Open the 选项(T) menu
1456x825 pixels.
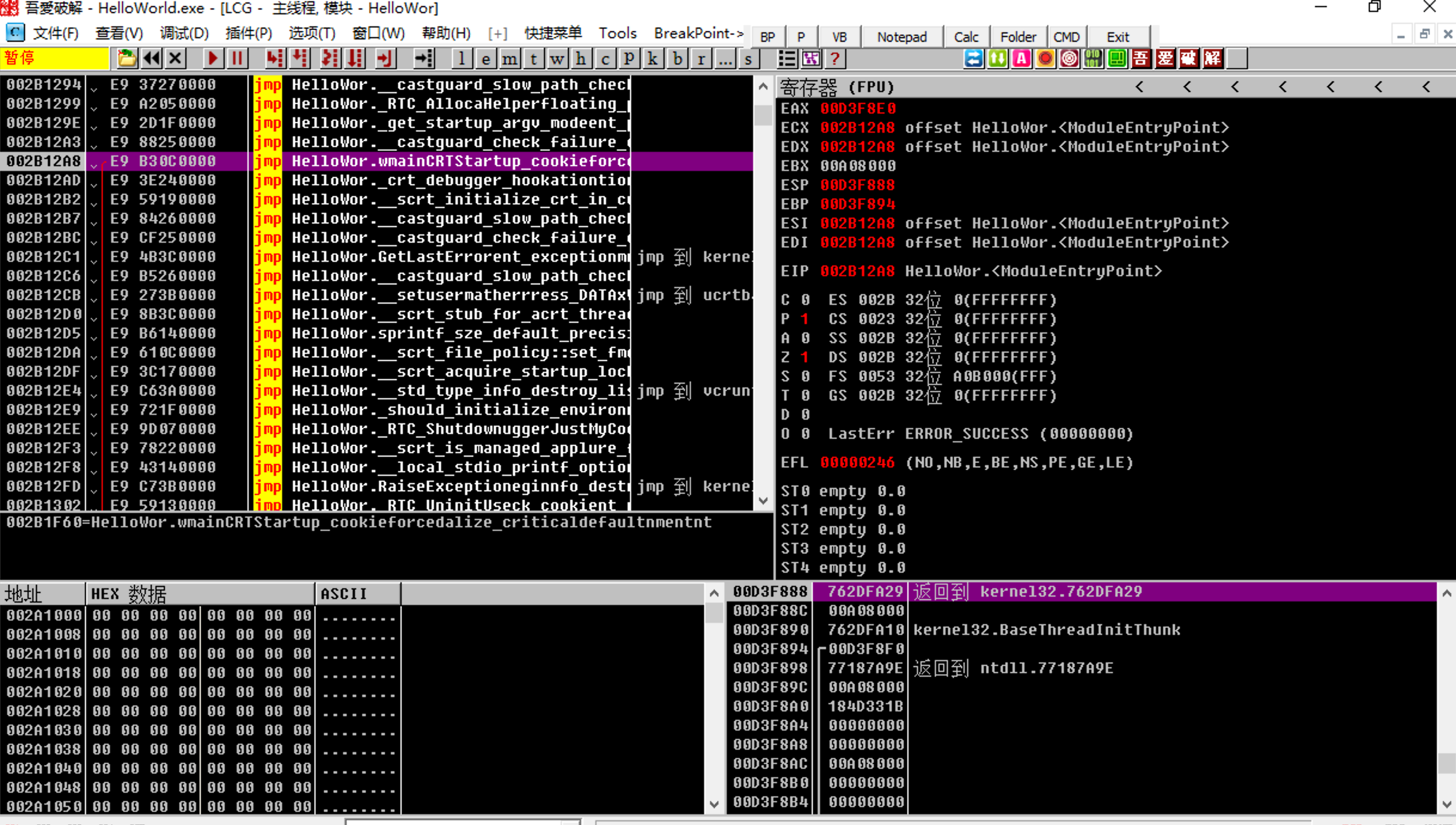(x=312, y=33)
